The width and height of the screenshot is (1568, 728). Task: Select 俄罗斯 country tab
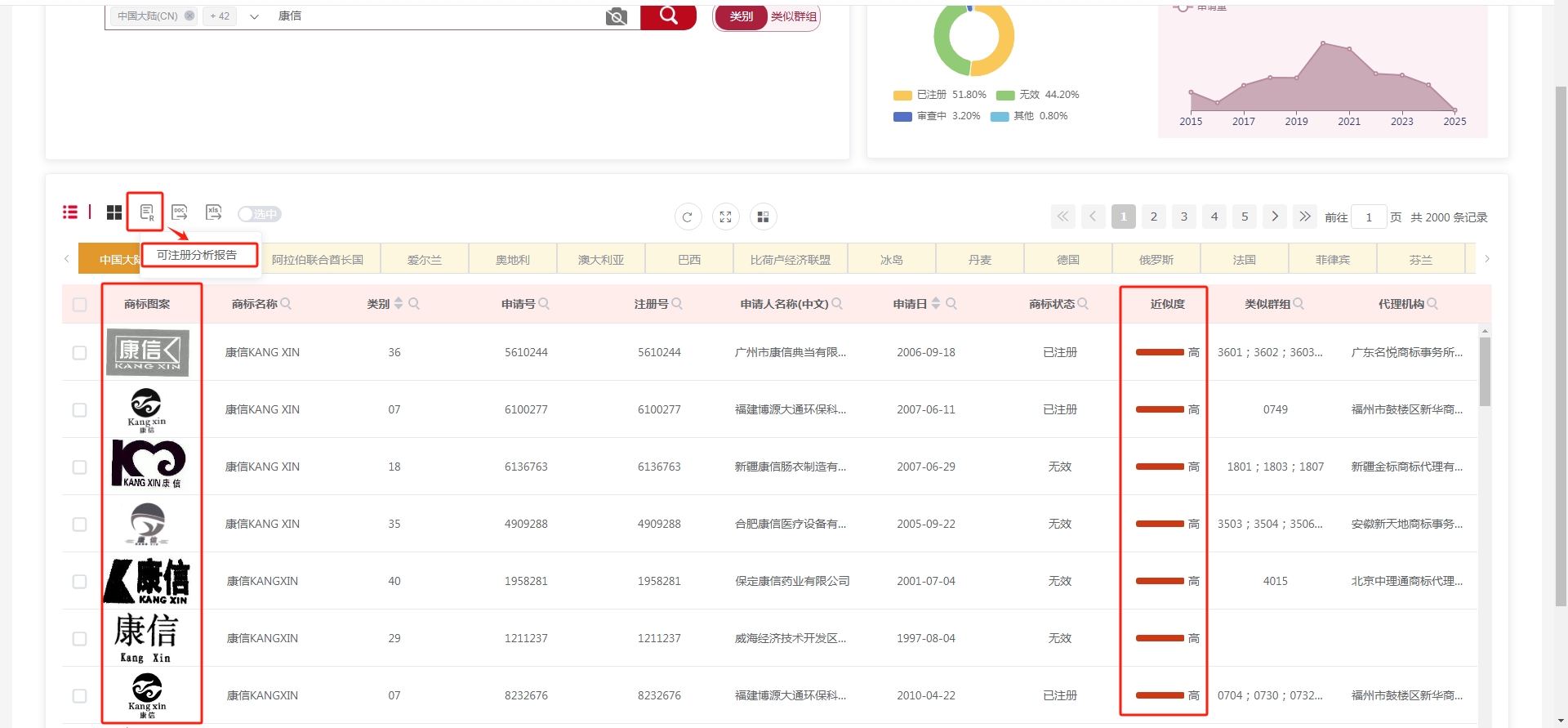pyautogui.click(x=1156, y=259)
